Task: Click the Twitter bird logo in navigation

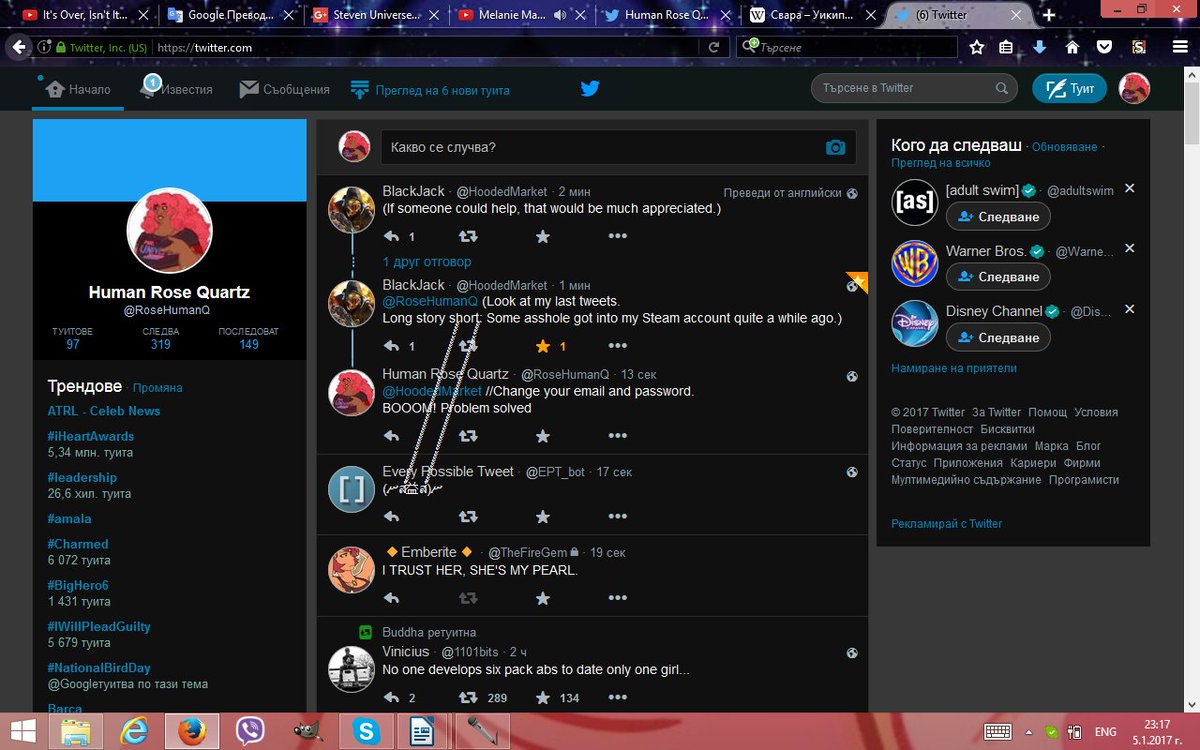Action: [589, 88]
